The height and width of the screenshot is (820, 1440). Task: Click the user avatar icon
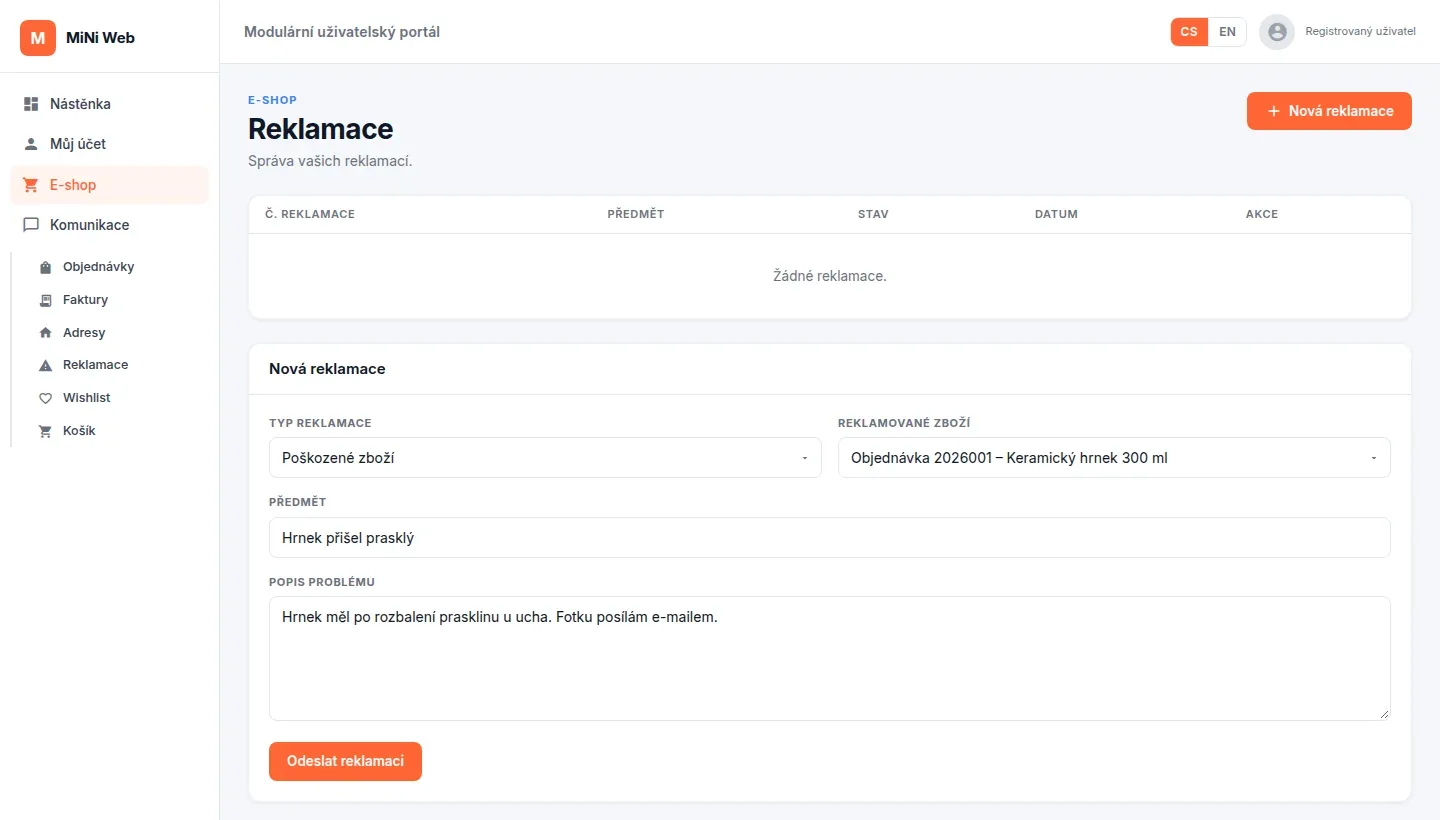pos(1277,32)
